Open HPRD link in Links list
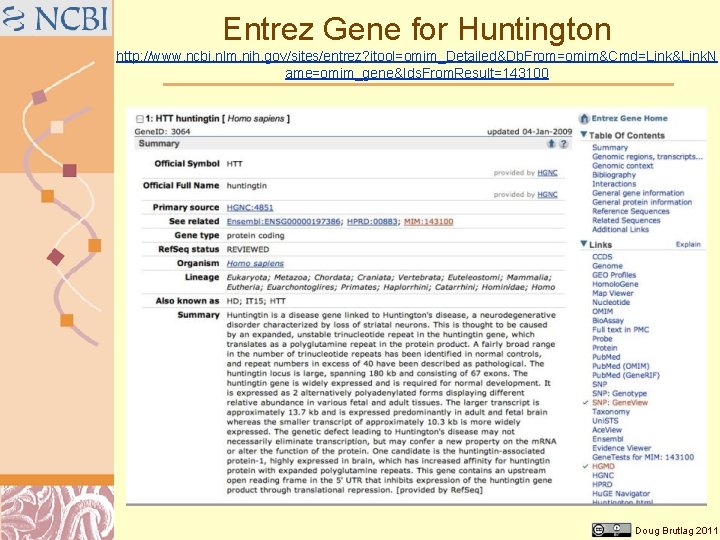Screen dimensions: 720x540 [x=602, y=484]
